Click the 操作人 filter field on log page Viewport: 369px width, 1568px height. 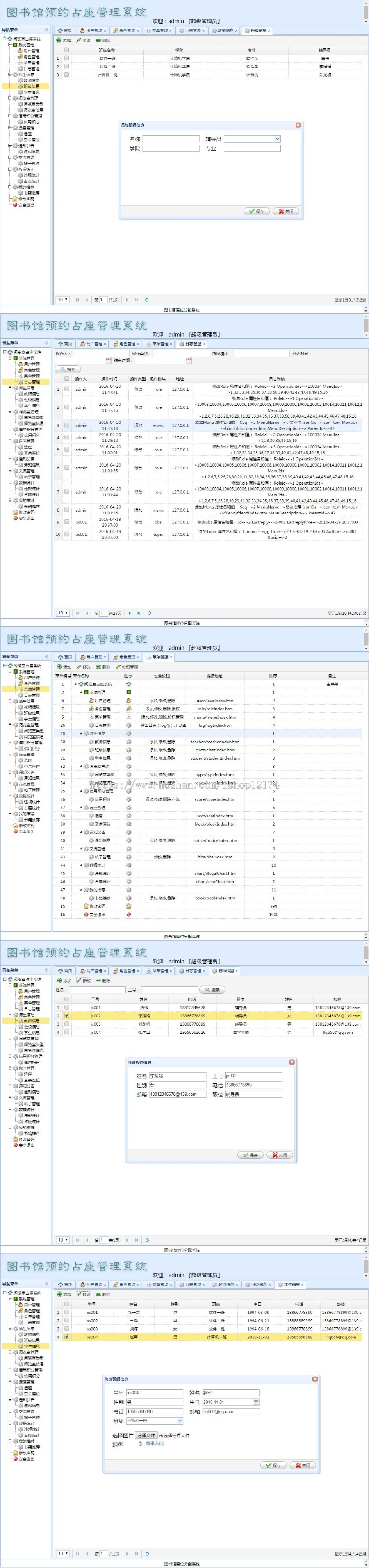(x=101, y=353)
